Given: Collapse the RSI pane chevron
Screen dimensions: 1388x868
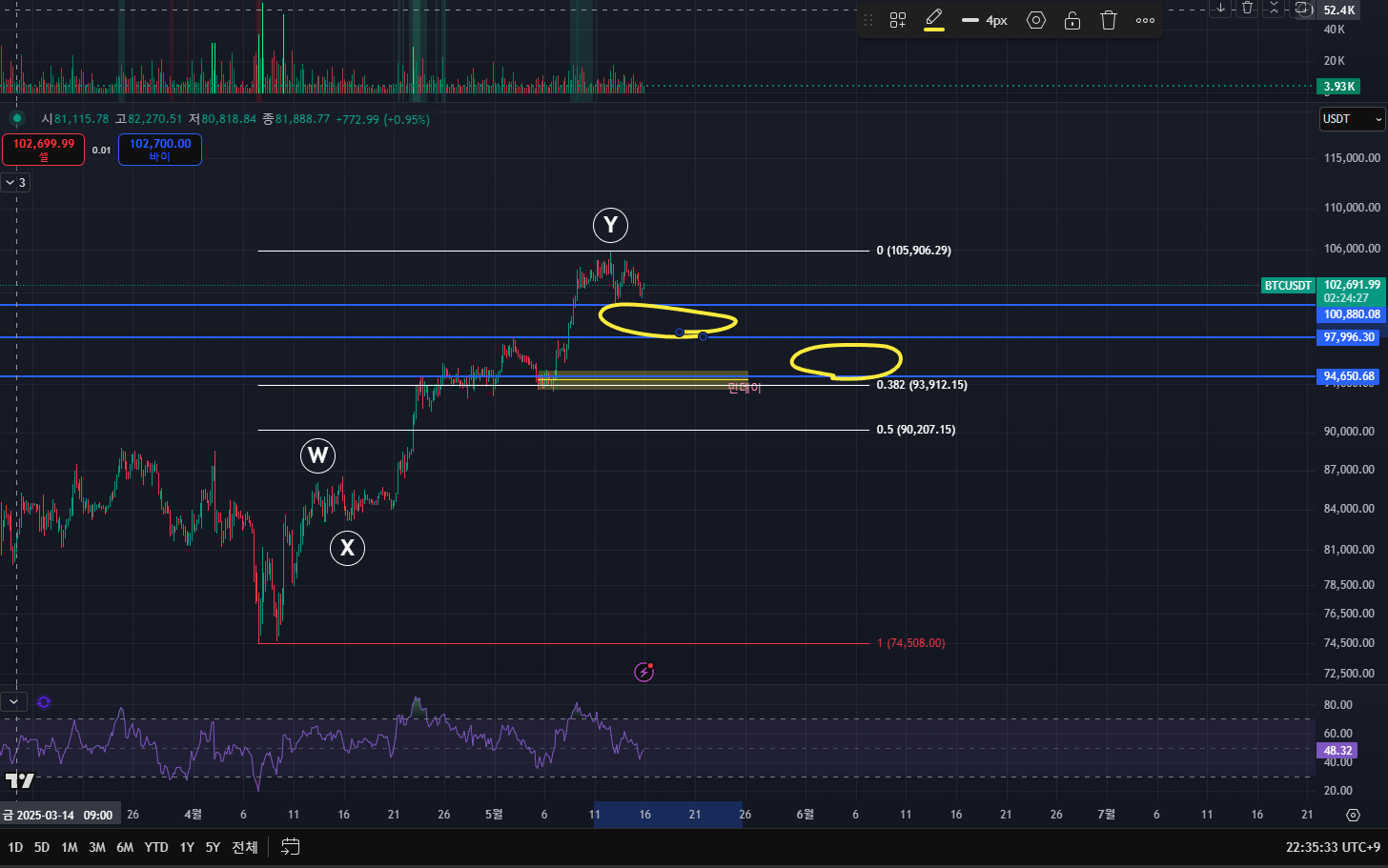Looking at the screenshot, I should (x=13, y=702).
